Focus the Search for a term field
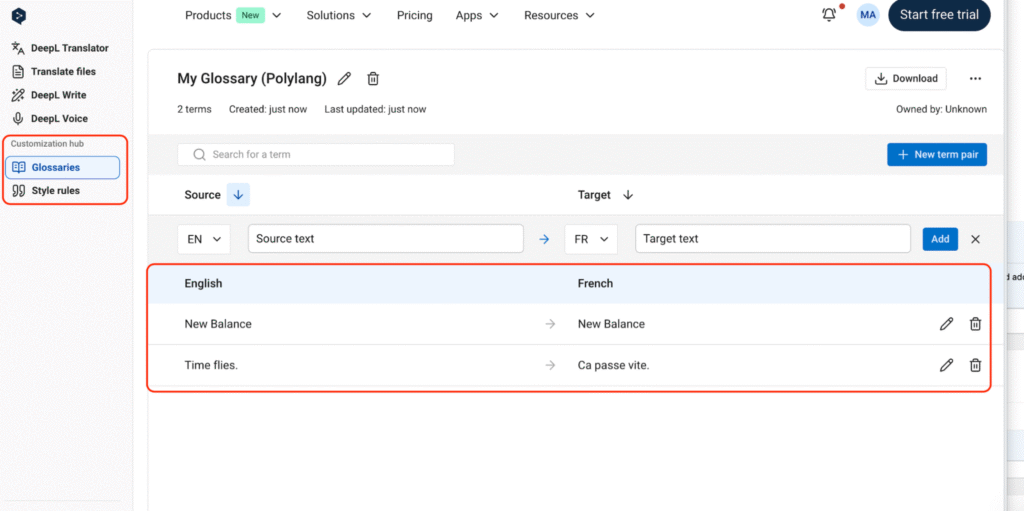The height and width of the screenshot is (511, 1024). point(316,155)
